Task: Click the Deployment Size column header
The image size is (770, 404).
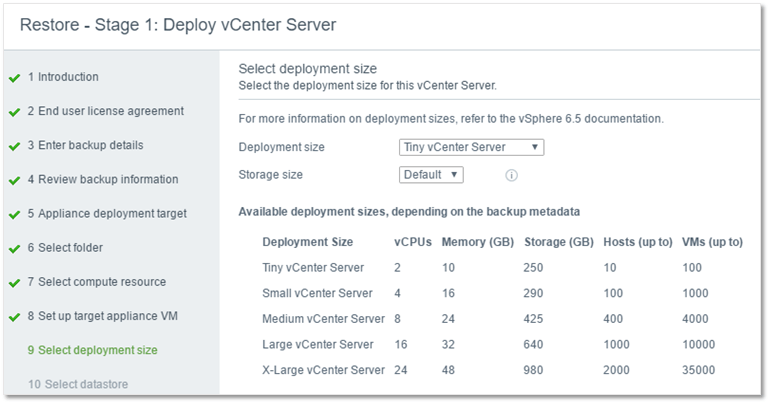Action: point(308,242)
